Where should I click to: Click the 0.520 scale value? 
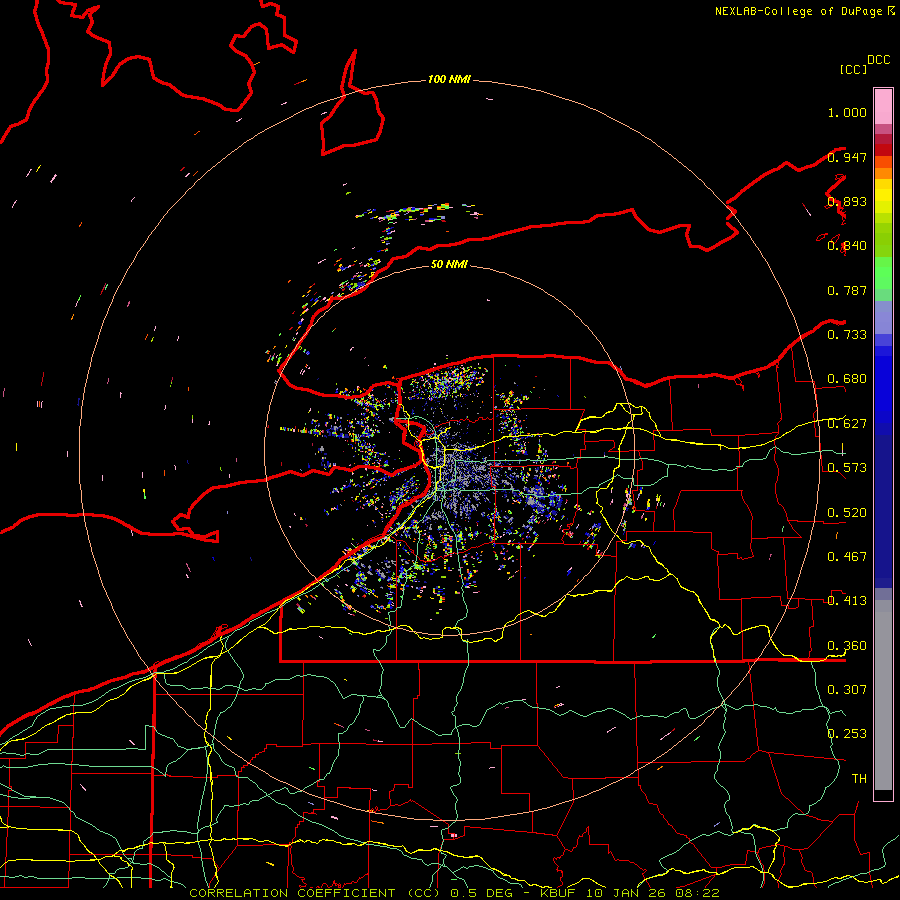[x=847, y=513]
